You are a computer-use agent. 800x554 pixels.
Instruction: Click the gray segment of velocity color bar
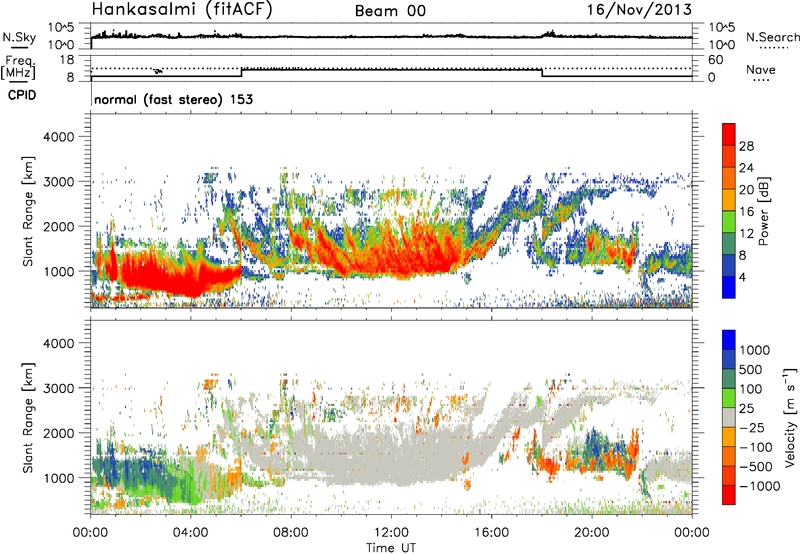coord(729,417)
